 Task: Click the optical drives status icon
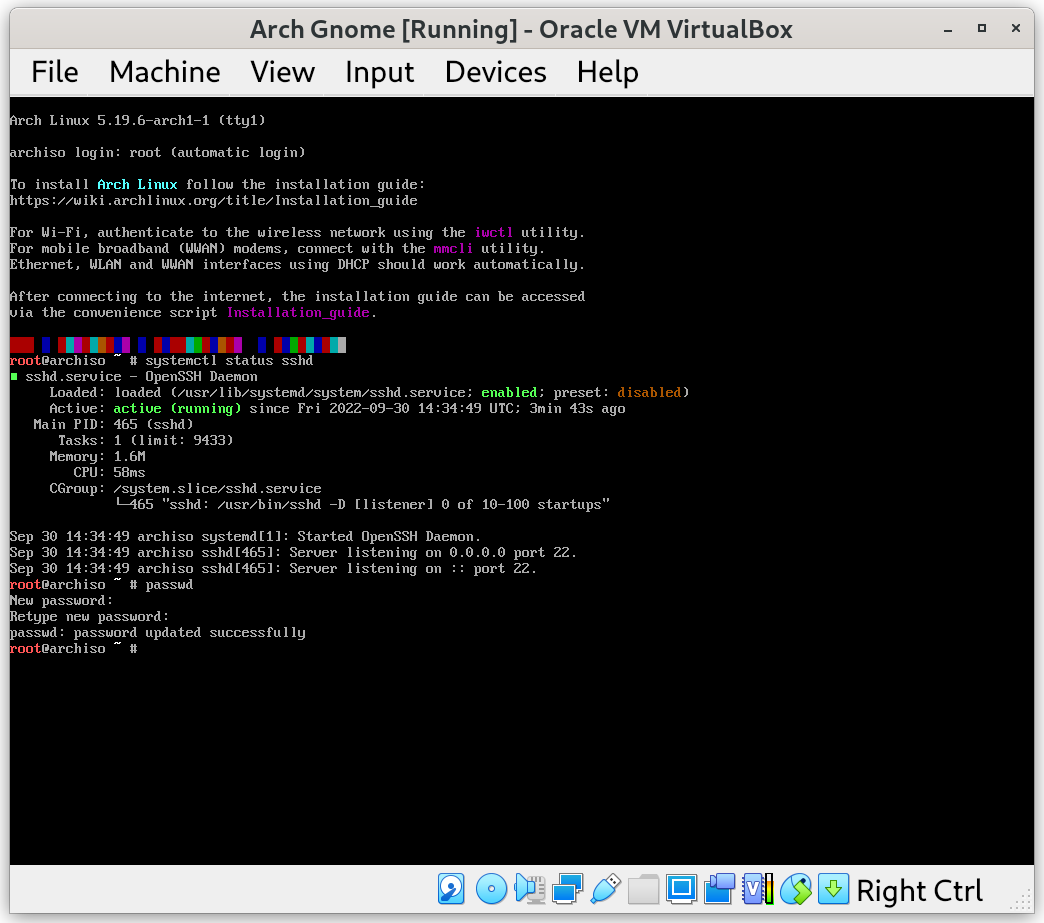[491, 888]
